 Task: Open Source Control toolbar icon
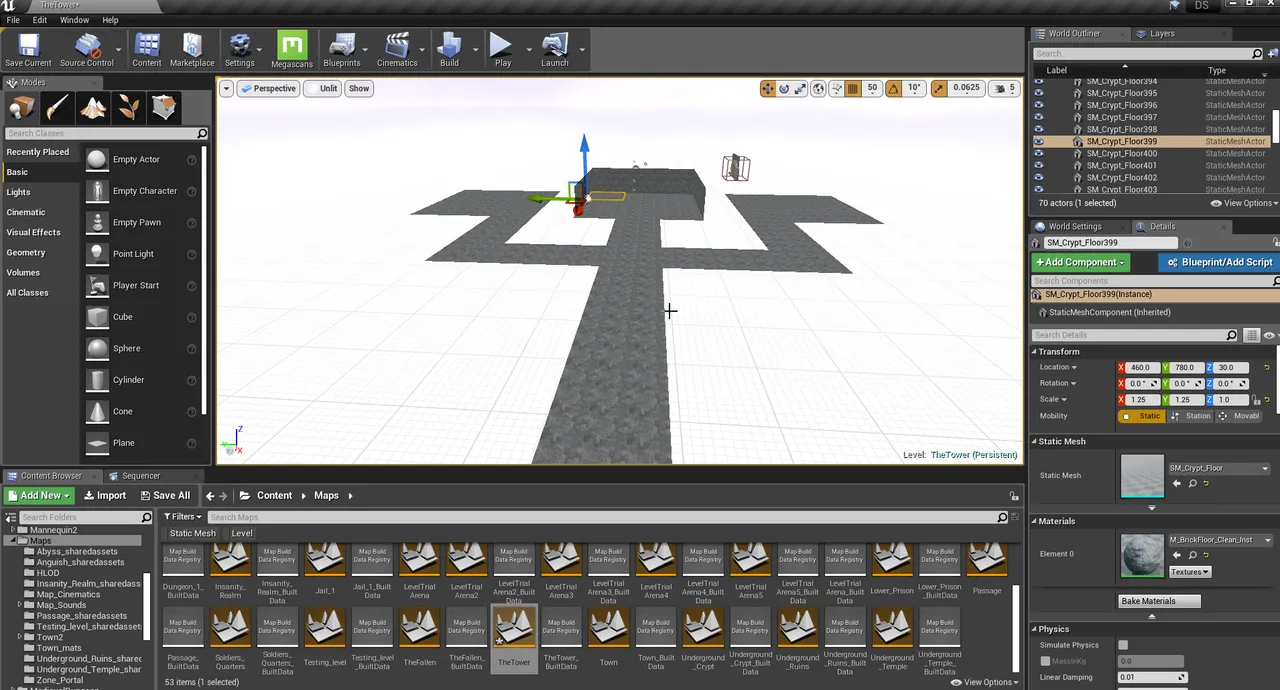pyautogui.click(x=87, y=50)
